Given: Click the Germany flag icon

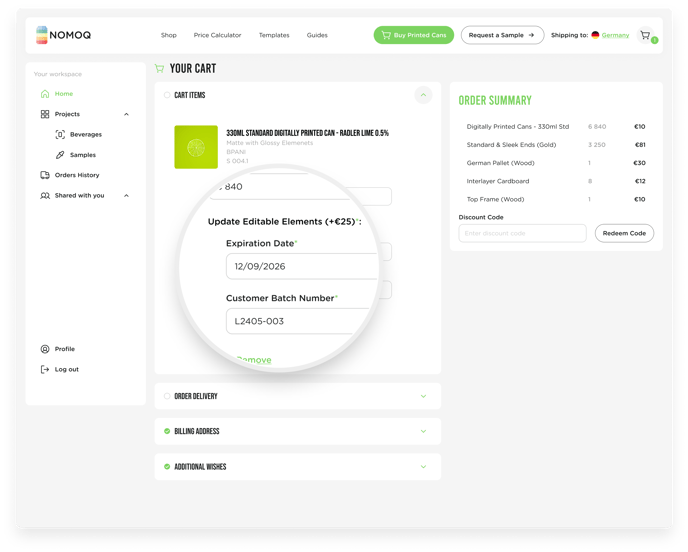Looking at the screenshot, I should 595,35.
